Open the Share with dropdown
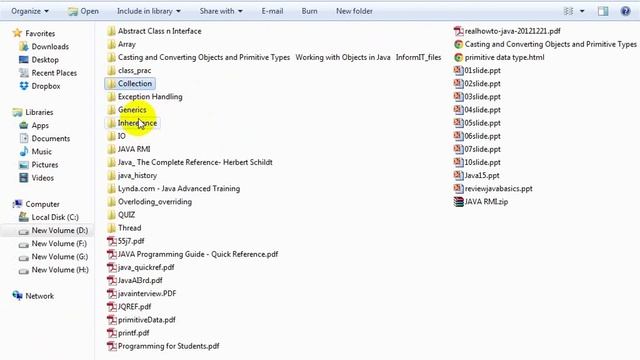Screen dimensions: 640x360 point(221,11)
